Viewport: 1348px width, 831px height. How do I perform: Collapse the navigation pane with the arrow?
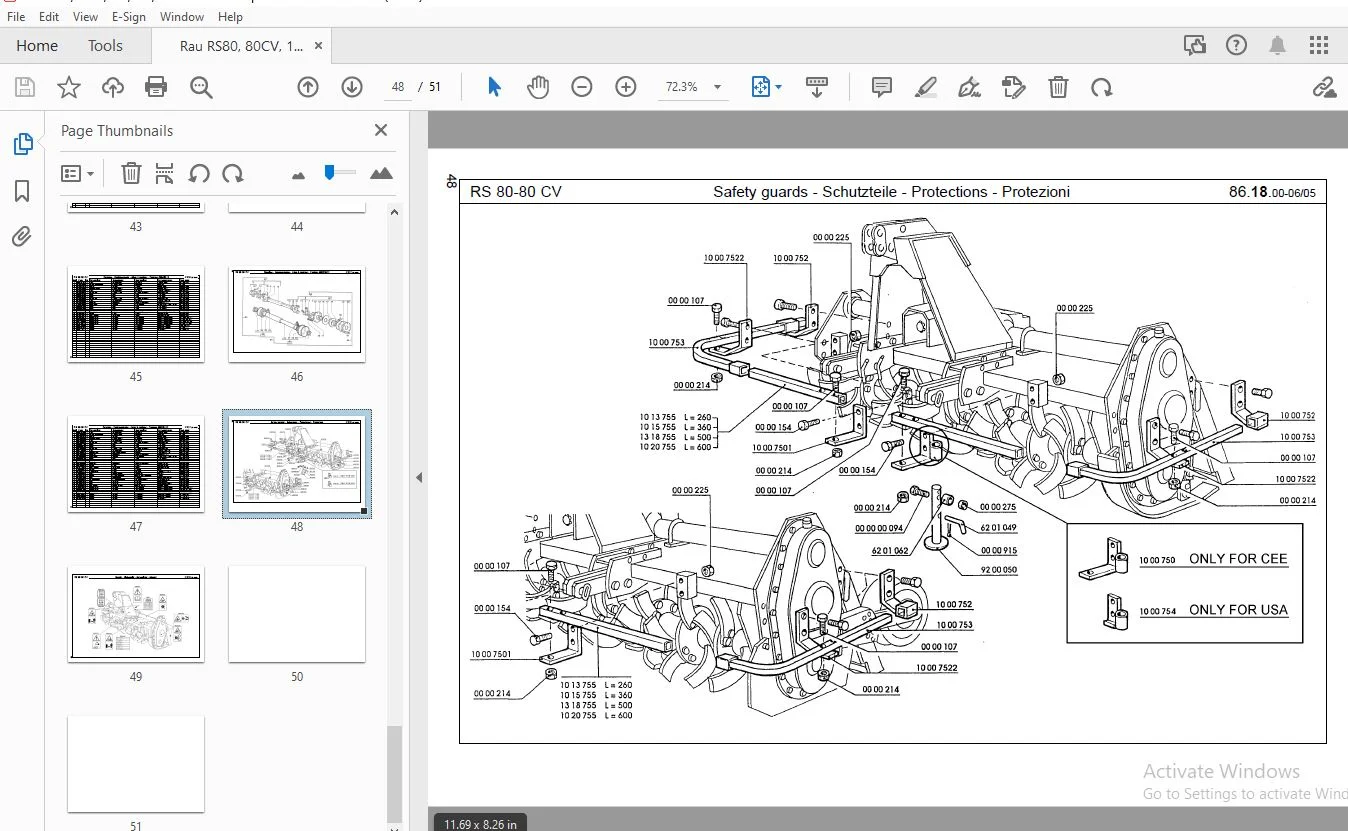click(x=419, y=478)
